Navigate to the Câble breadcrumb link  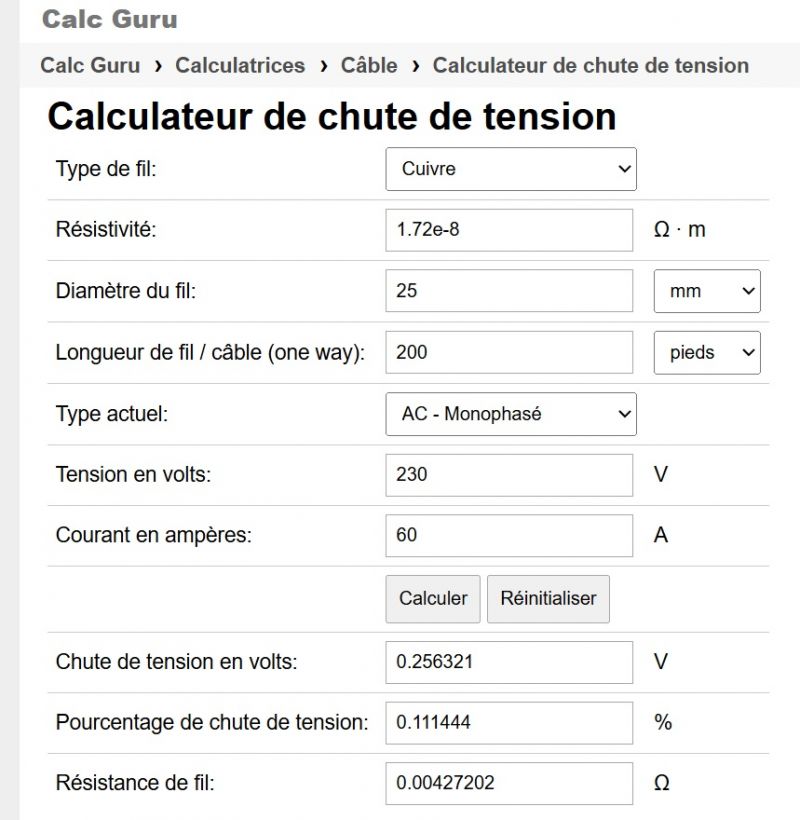pyautogui.click(x=369, y=66)
